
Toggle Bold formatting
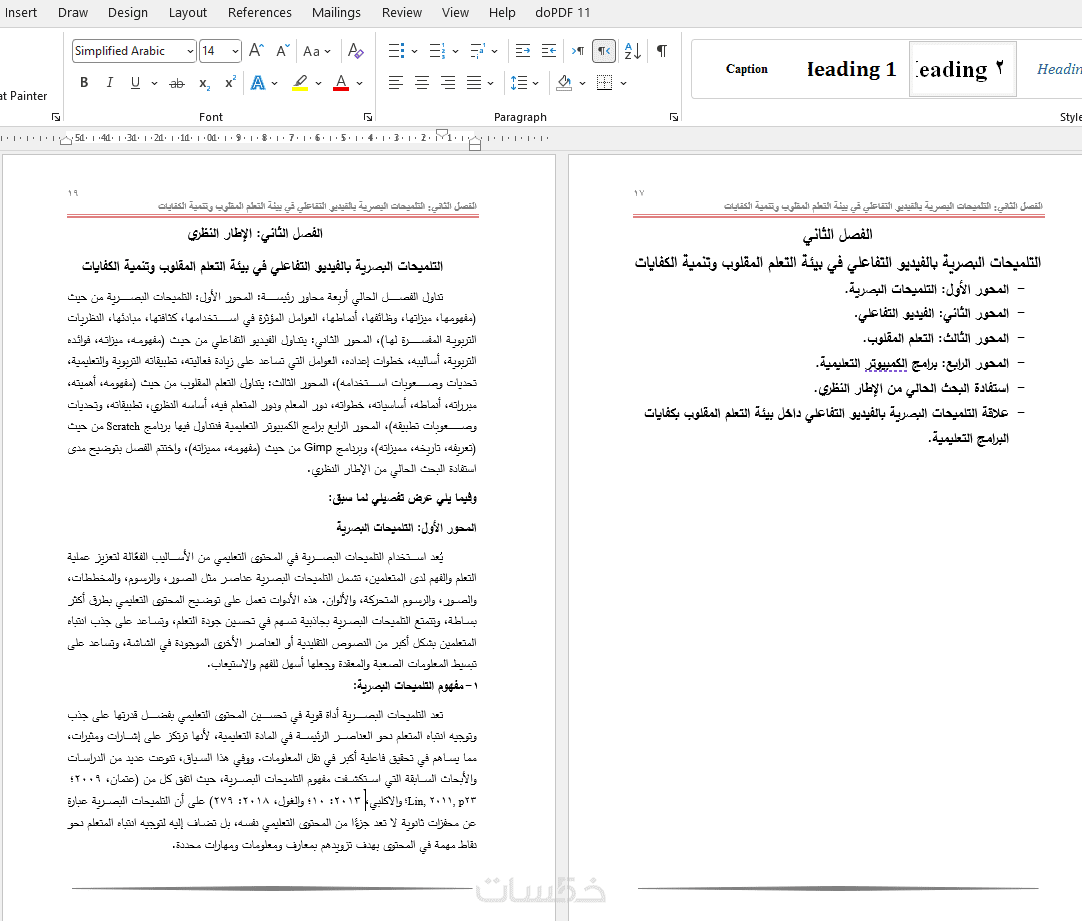coord(84,83)
